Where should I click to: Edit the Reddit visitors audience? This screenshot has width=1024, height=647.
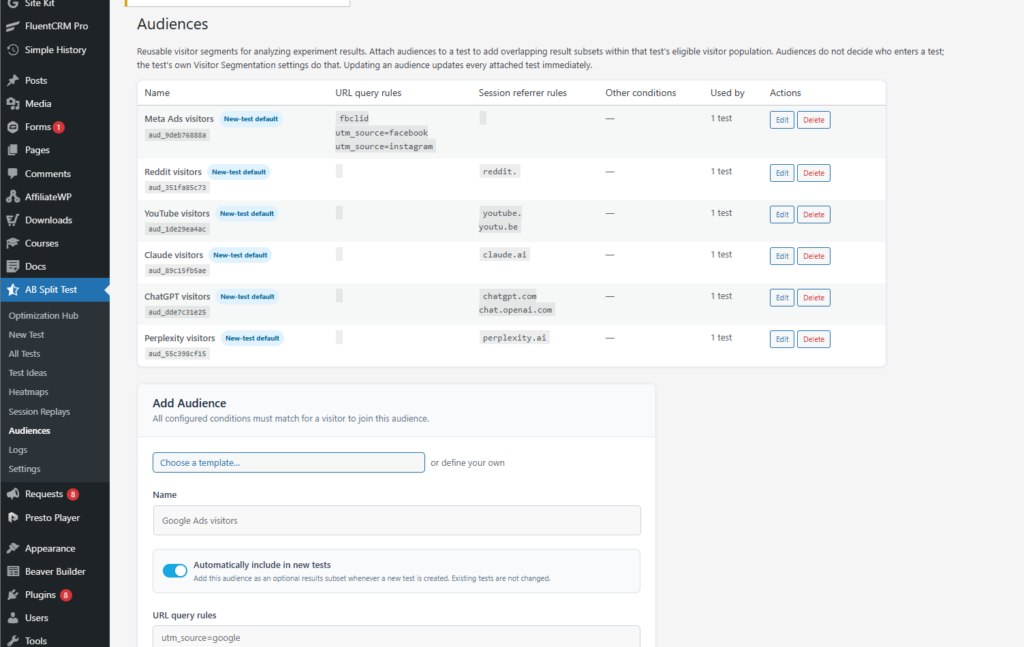[782, 173]
